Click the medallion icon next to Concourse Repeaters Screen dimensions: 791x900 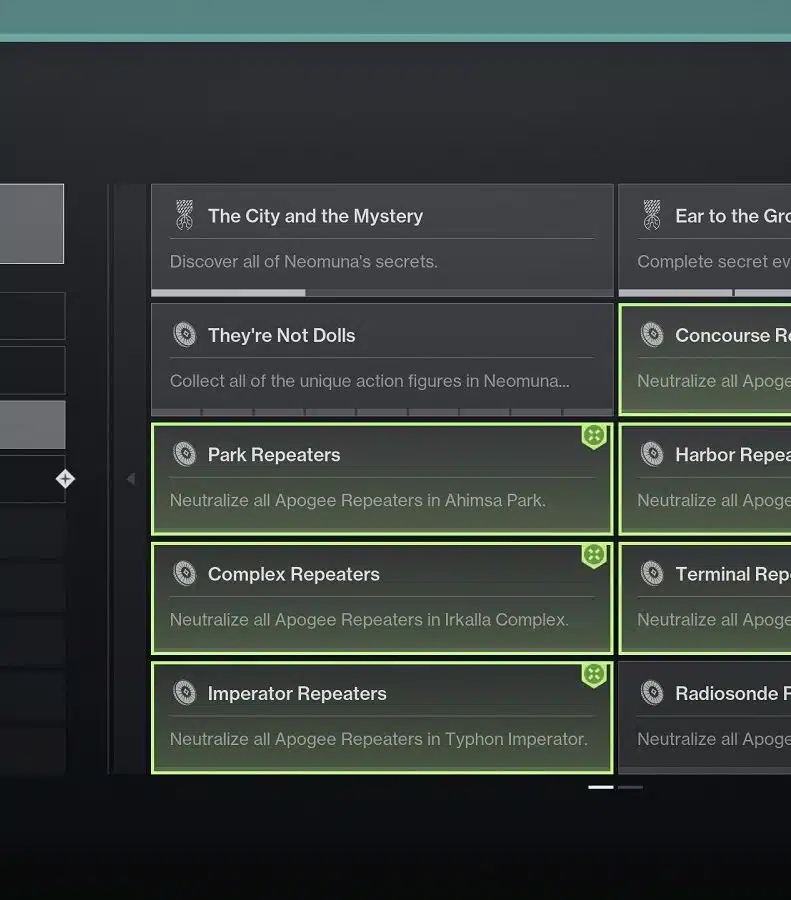pyautogui.click(x=653, y=335)
